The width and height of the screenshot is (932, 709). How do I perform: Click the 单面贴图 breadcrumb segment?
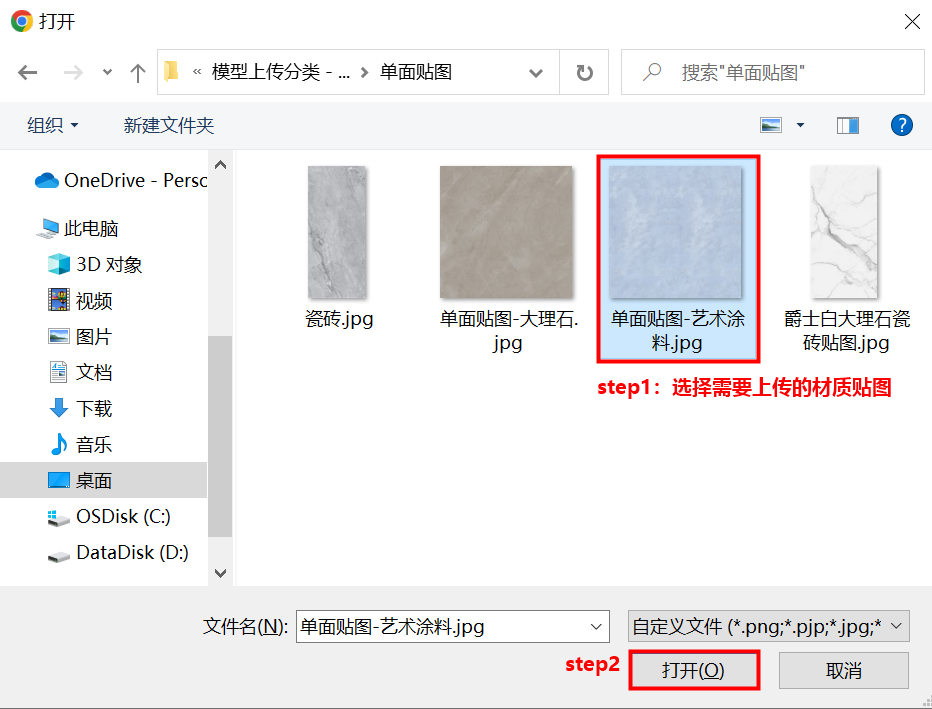tap(416, 72)
